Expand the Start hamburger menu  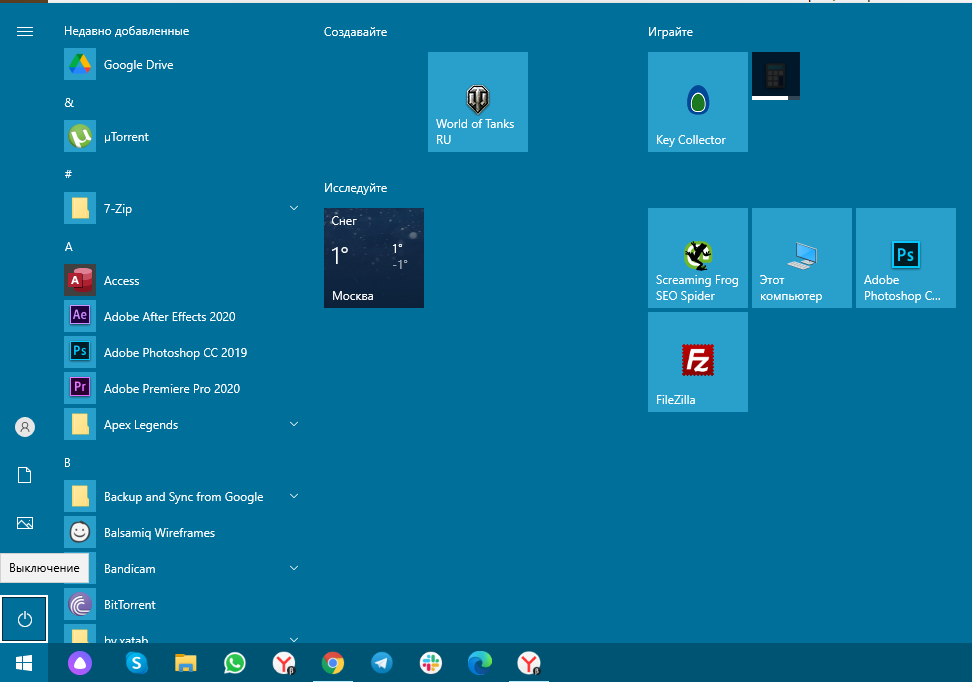click(25, 32)
